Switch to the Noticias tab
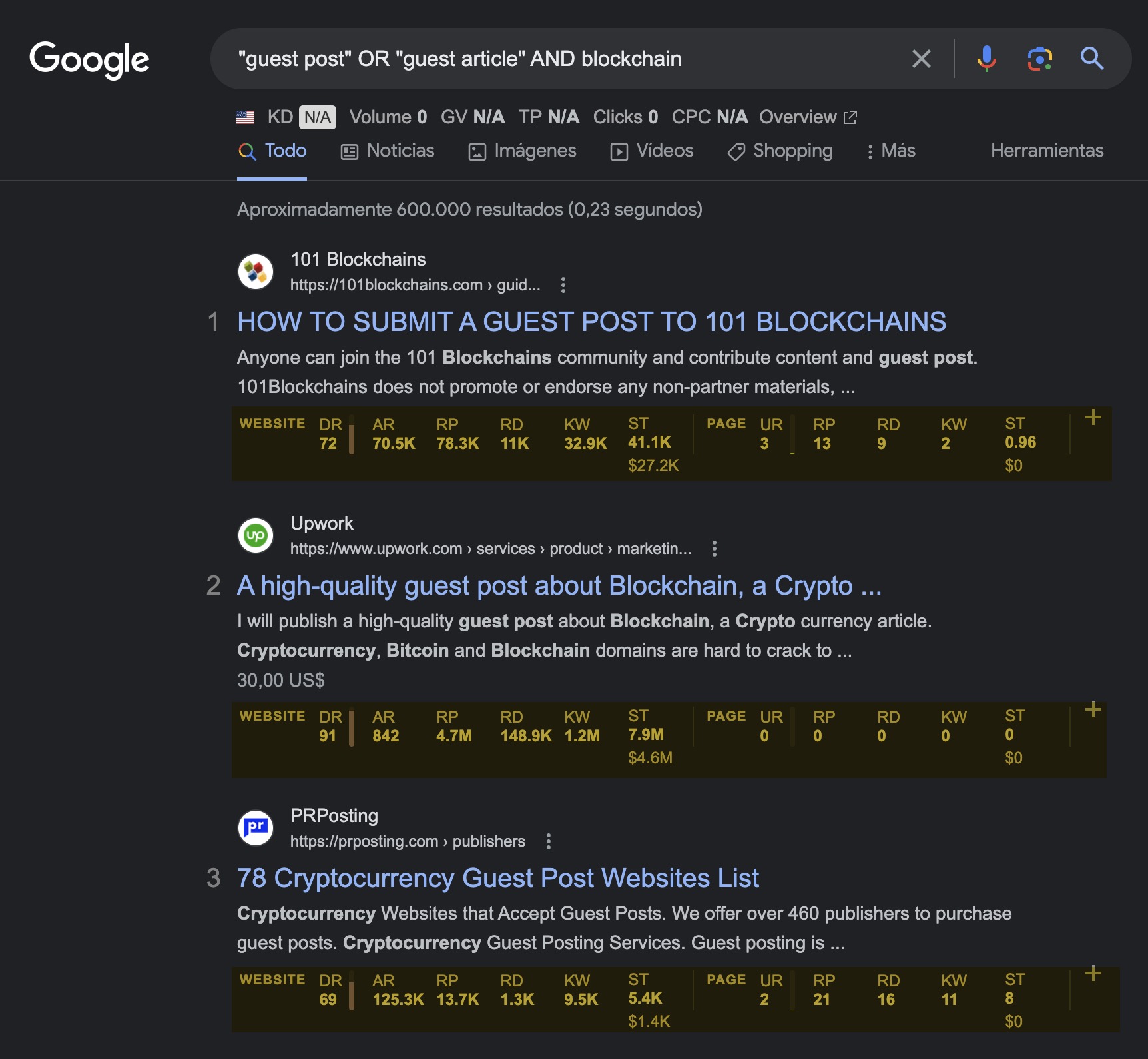This screenshot has height=1059, width=1148. pos(388,151)
